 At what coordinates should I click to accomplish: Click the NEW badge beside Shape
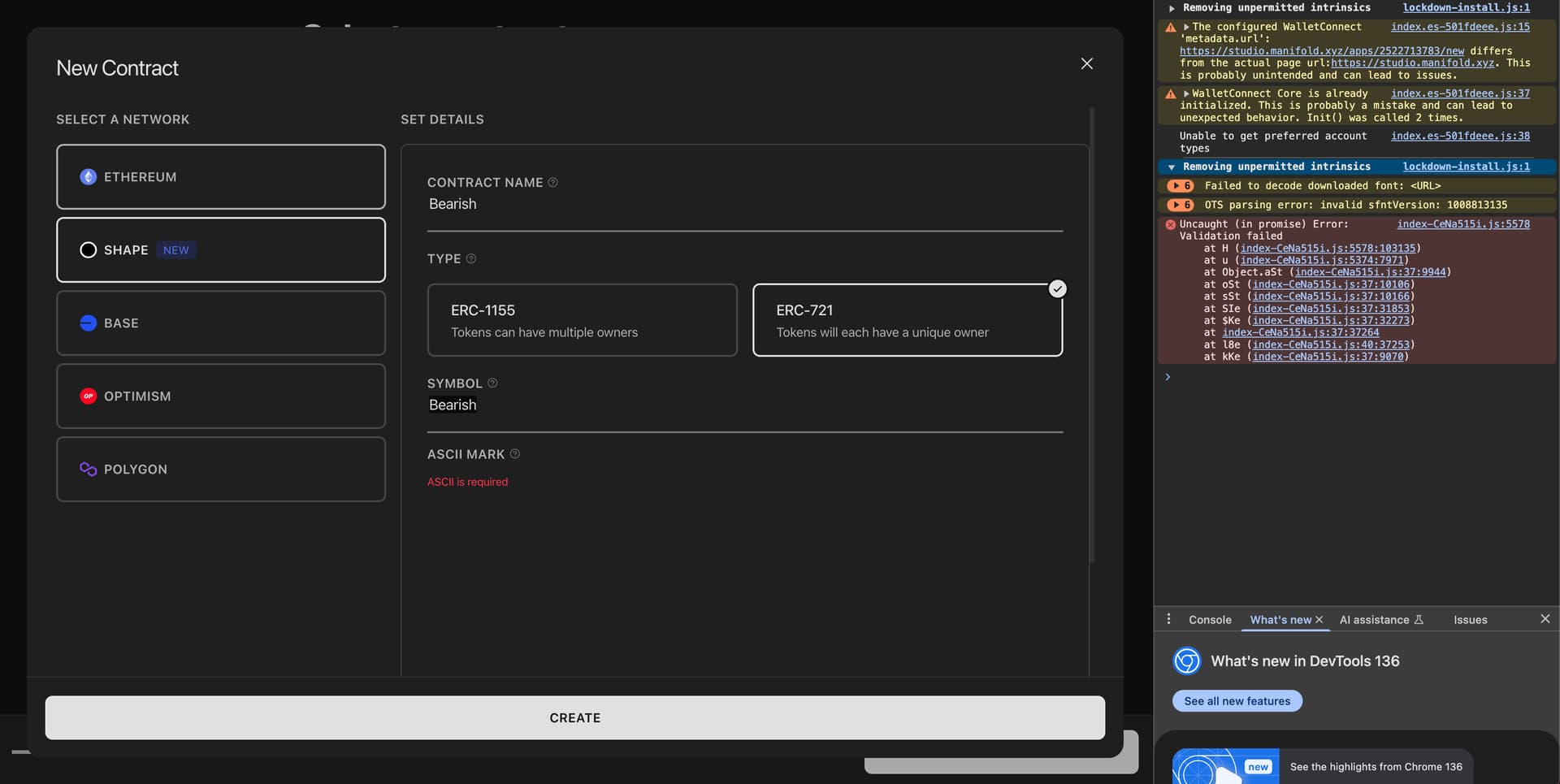point(175,250)
